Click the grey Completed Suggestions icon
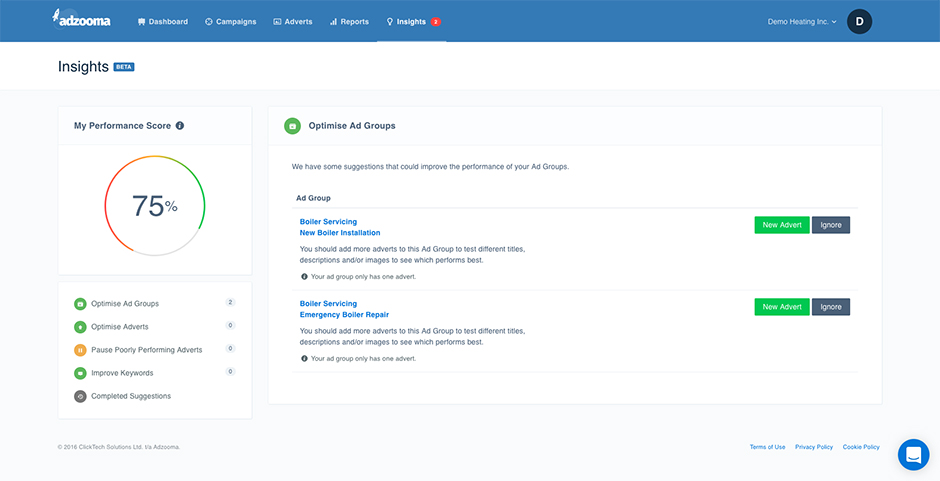This screenshot has height=481, width=940. tap(80, 396)
